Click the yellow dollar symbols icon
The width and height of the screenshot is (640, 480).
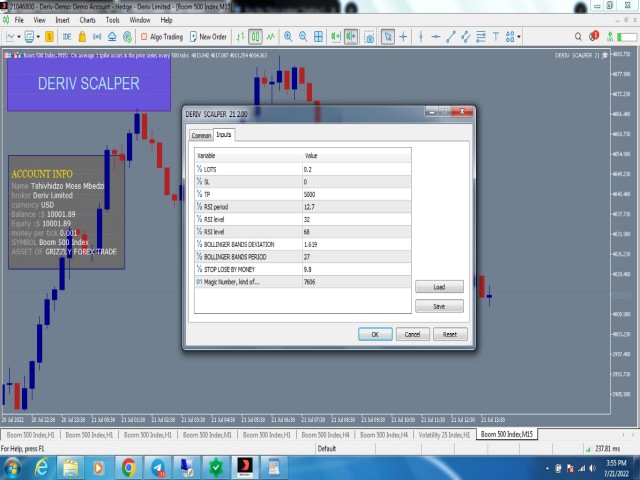49,37
